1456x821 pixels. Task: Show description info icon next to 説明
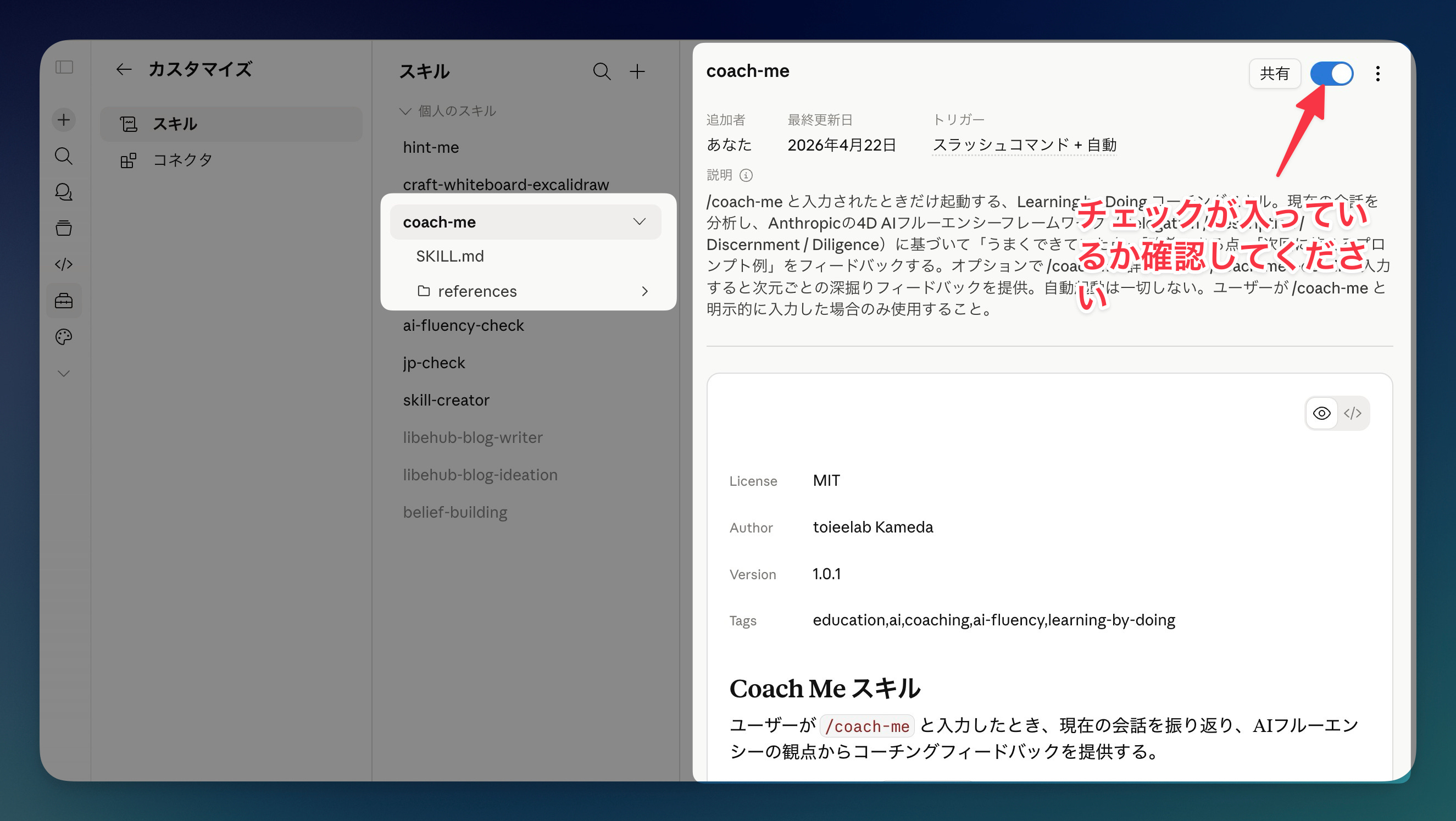(746, 175)
